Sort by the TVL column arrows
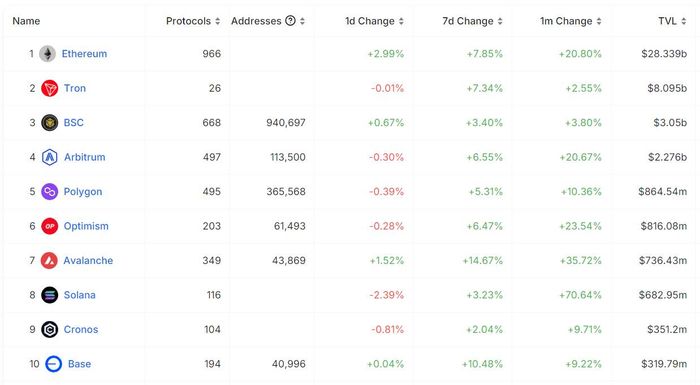Viewport: 700px width, 385px height. point(683,21)
